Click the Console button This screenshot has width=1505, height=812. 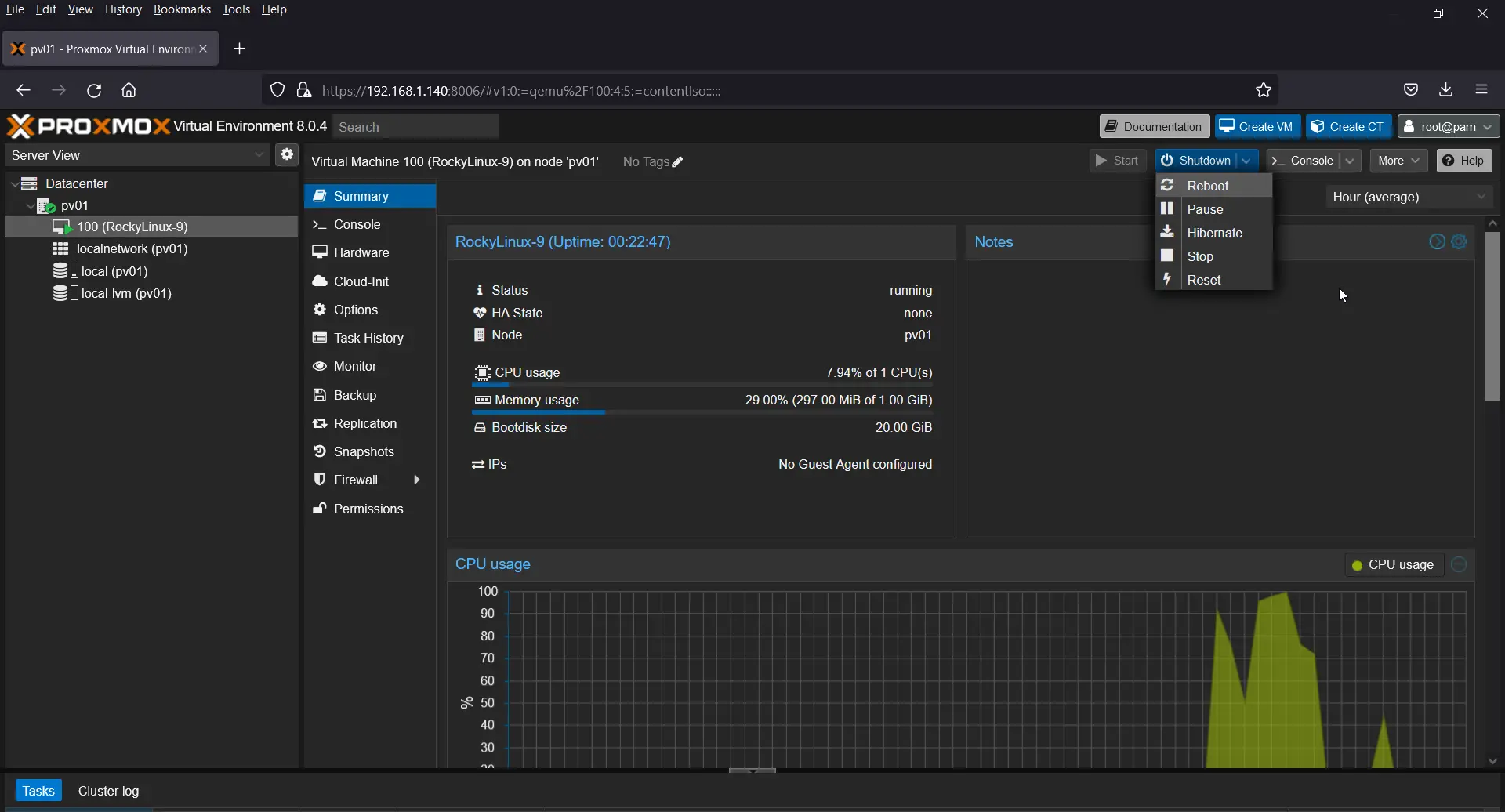[x=1304, y=161]
